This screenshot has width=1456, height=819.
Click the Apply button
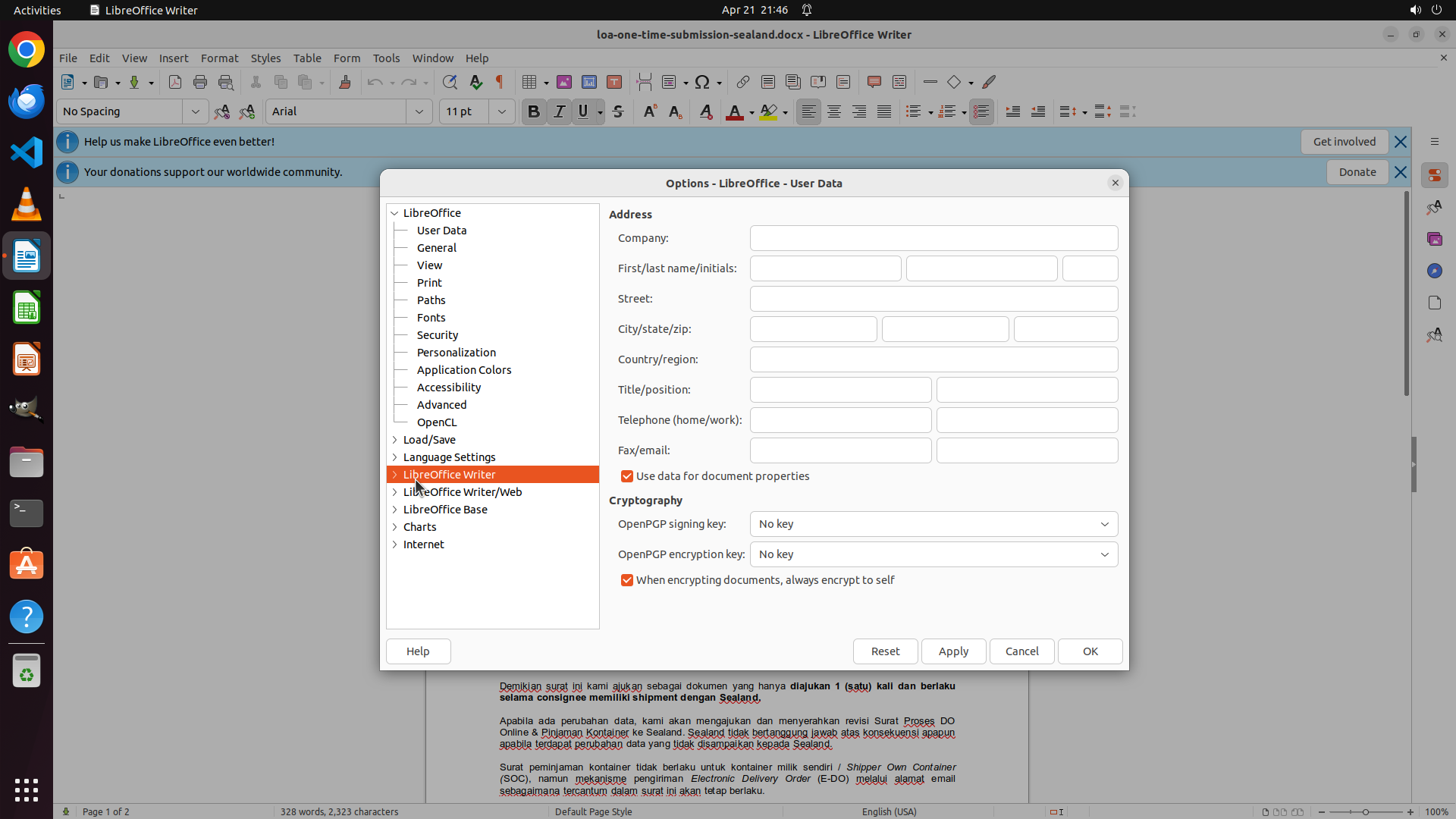tap(953, 651)
